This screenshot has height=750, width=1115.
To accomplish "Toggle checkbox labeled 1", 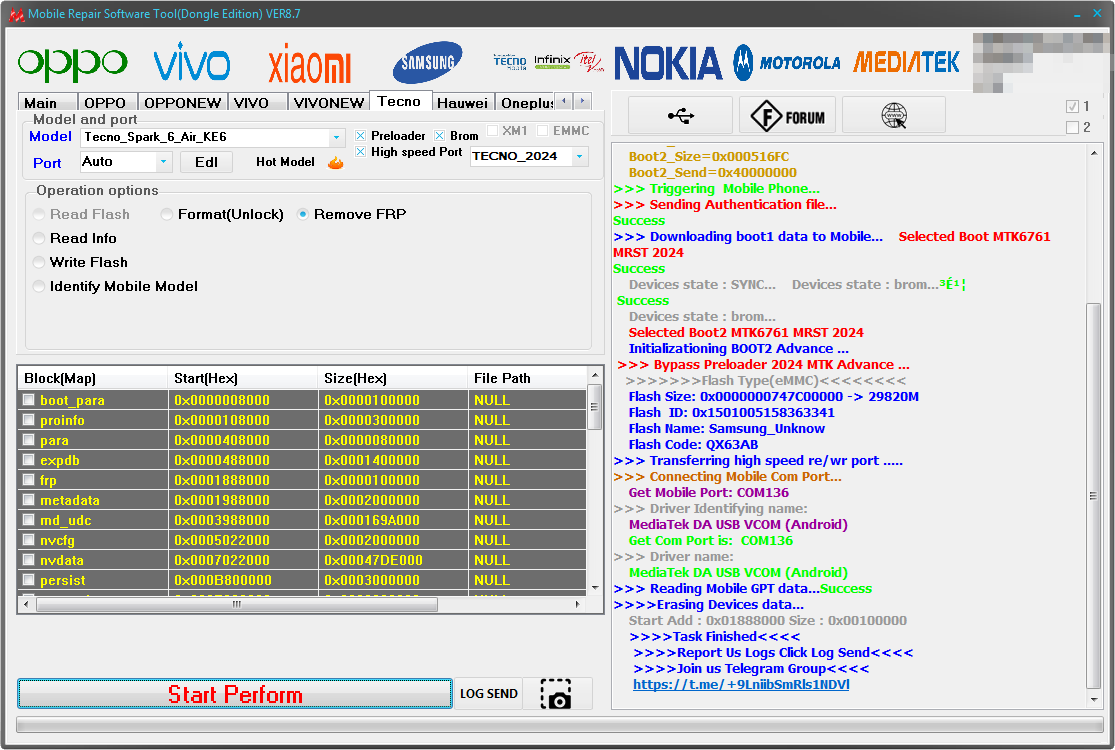I will 1072,107.
